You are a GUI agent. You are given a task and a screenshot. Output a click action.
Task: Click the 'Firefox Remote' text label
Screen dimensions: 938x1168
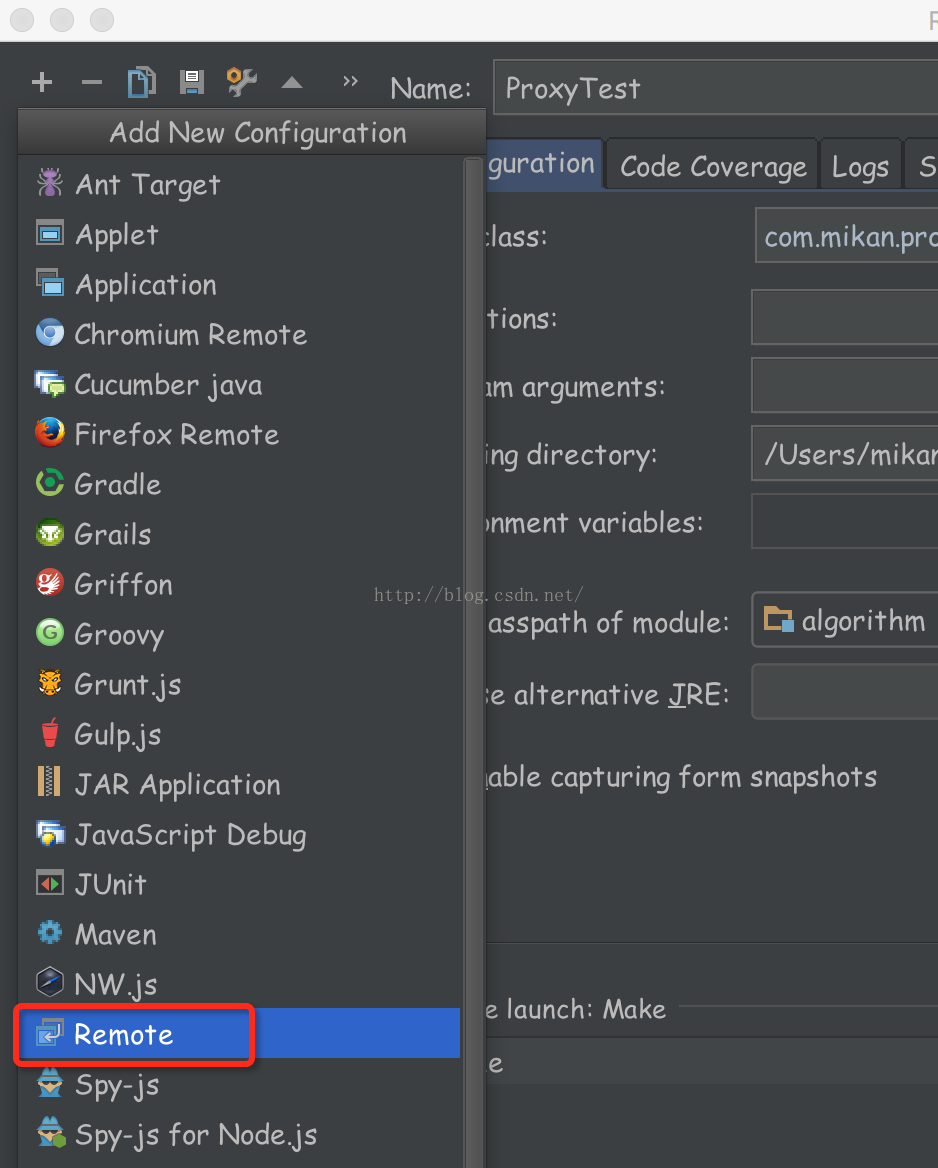177,434
